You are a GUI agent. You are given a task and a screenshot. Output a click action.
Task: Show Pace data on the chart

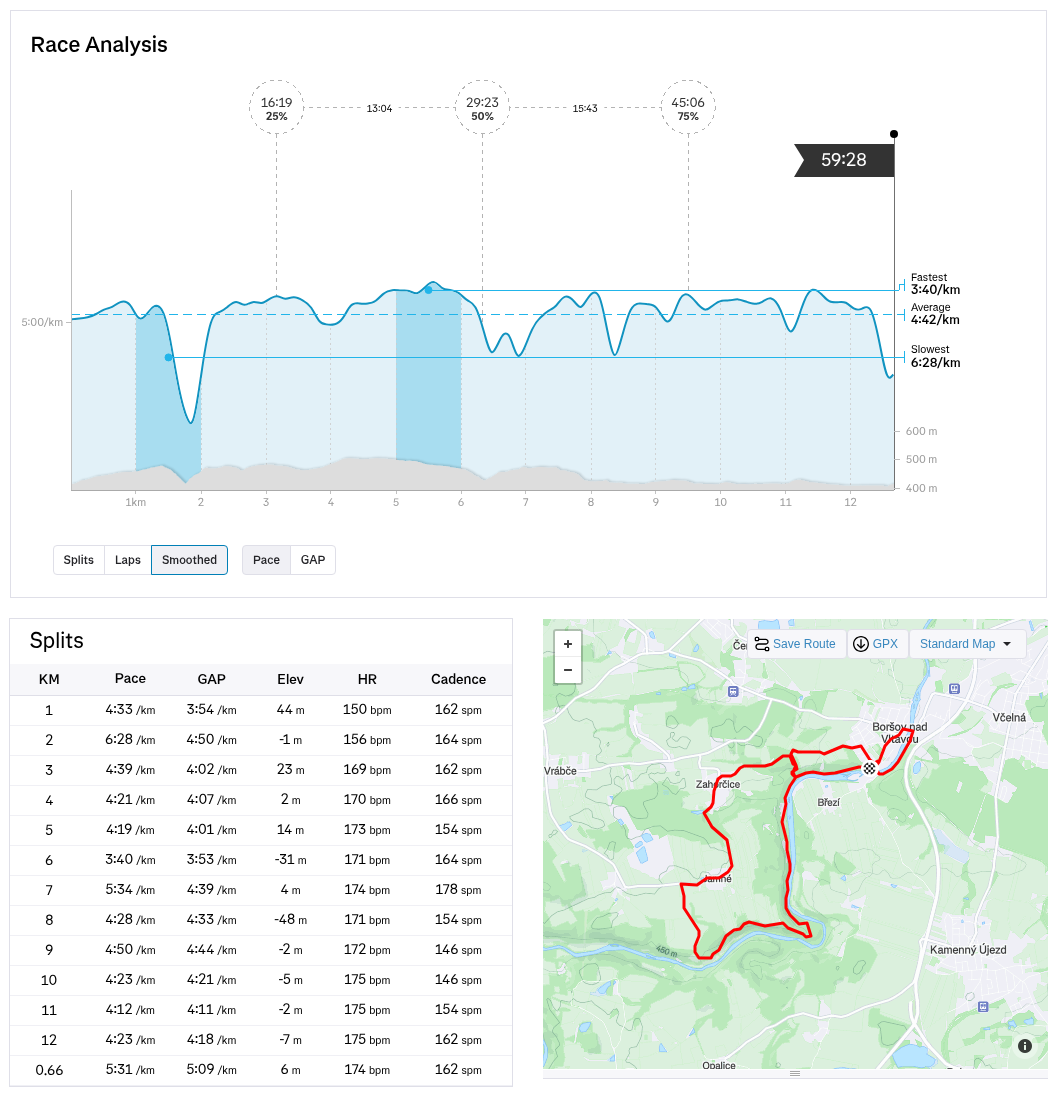coord(266,560)
